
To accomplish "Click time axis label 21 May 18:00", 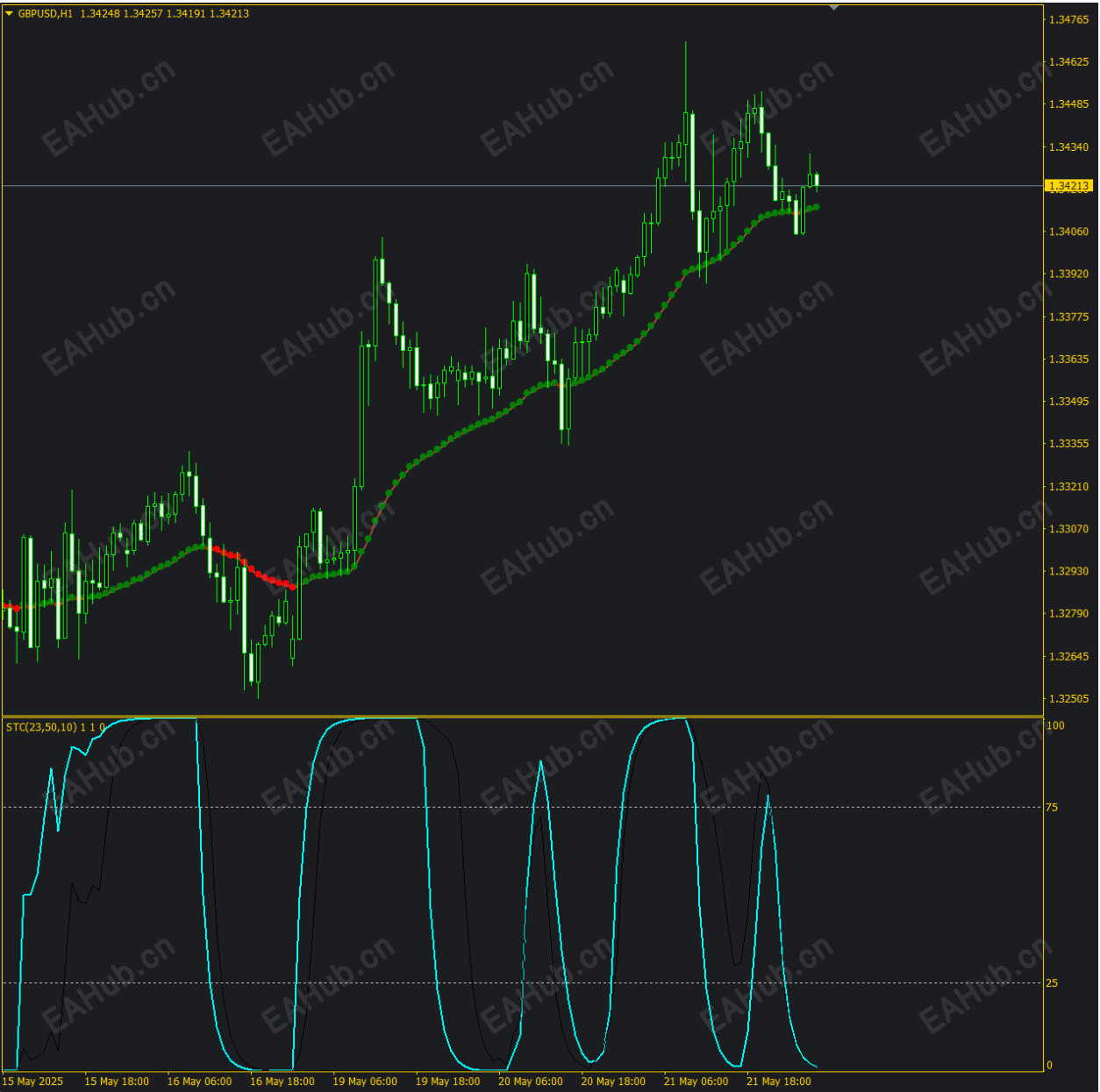I will pos(779,1081).
